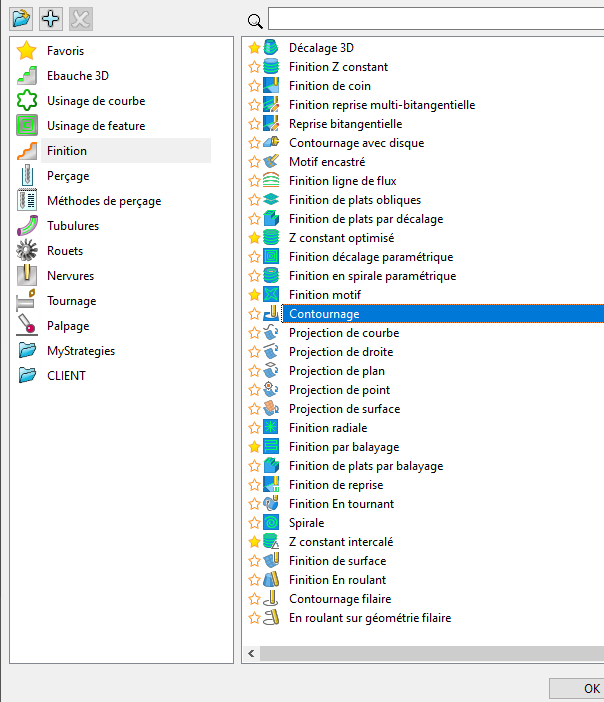The height and width of the screenshot is (702, 604).
Task: Open the Favoris category
Action: point(65,51)
